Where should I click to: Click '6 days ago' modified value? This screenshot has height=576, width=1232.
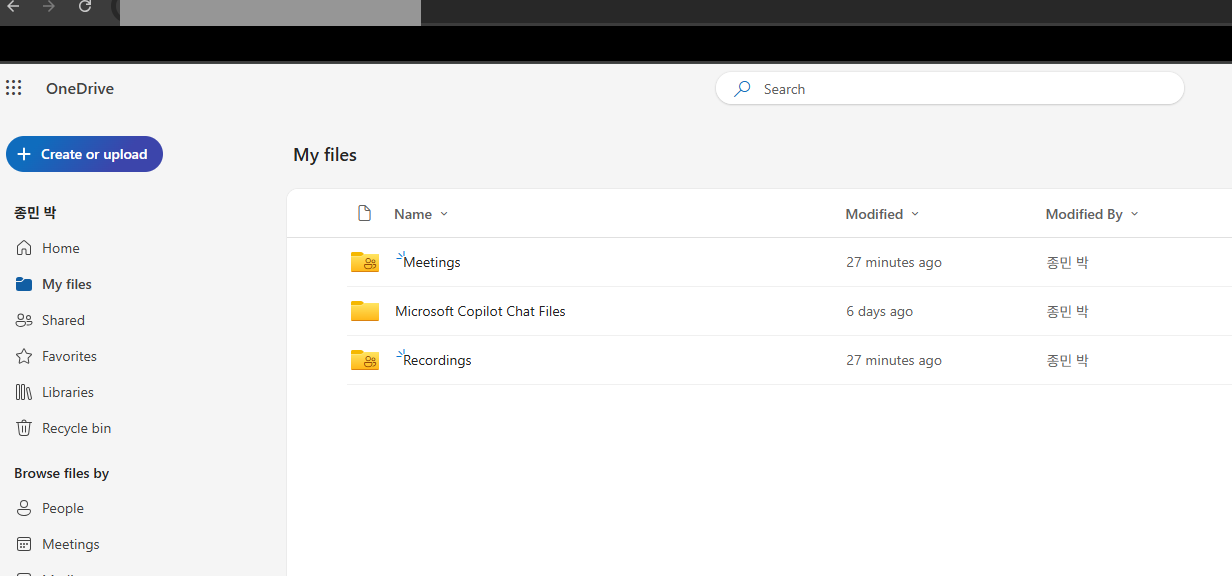[x=879, y=311]
